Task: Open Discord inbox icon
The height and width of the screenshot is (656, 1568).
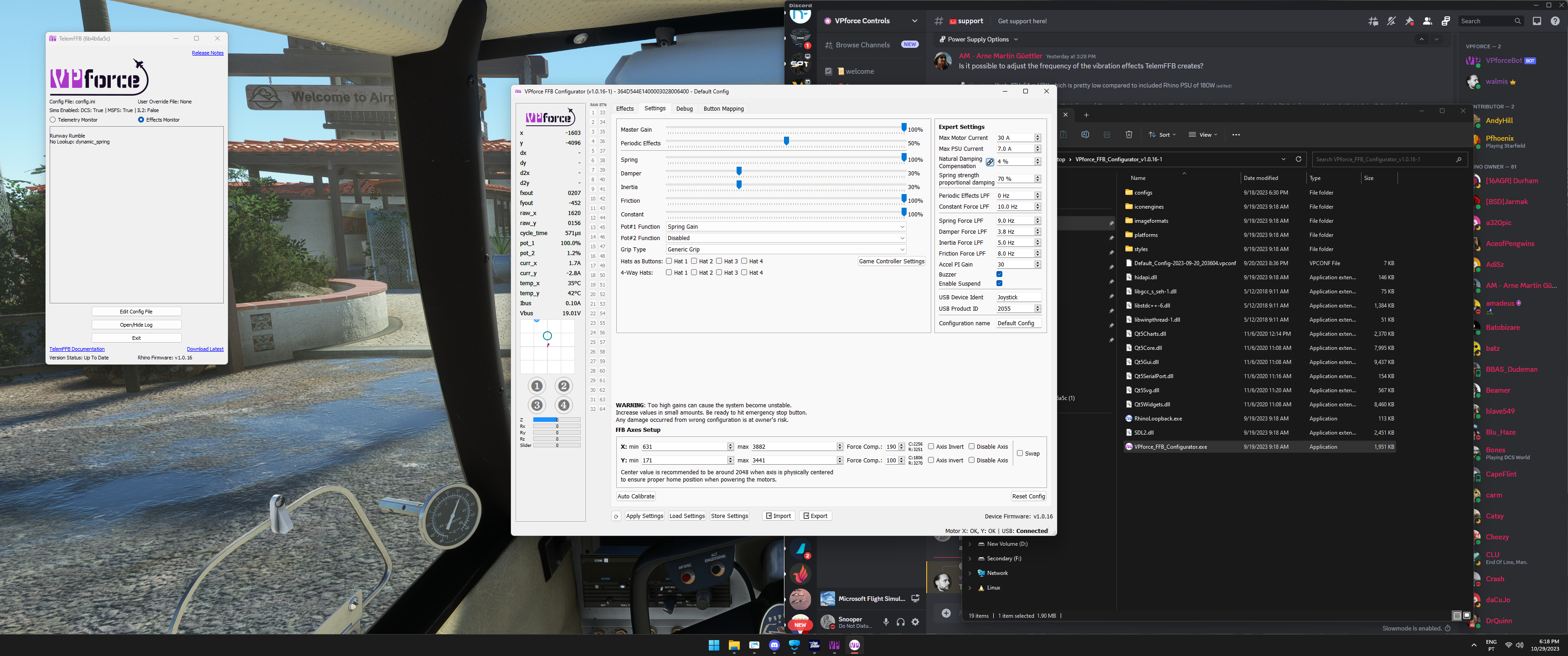Action: pos(1537,21)
